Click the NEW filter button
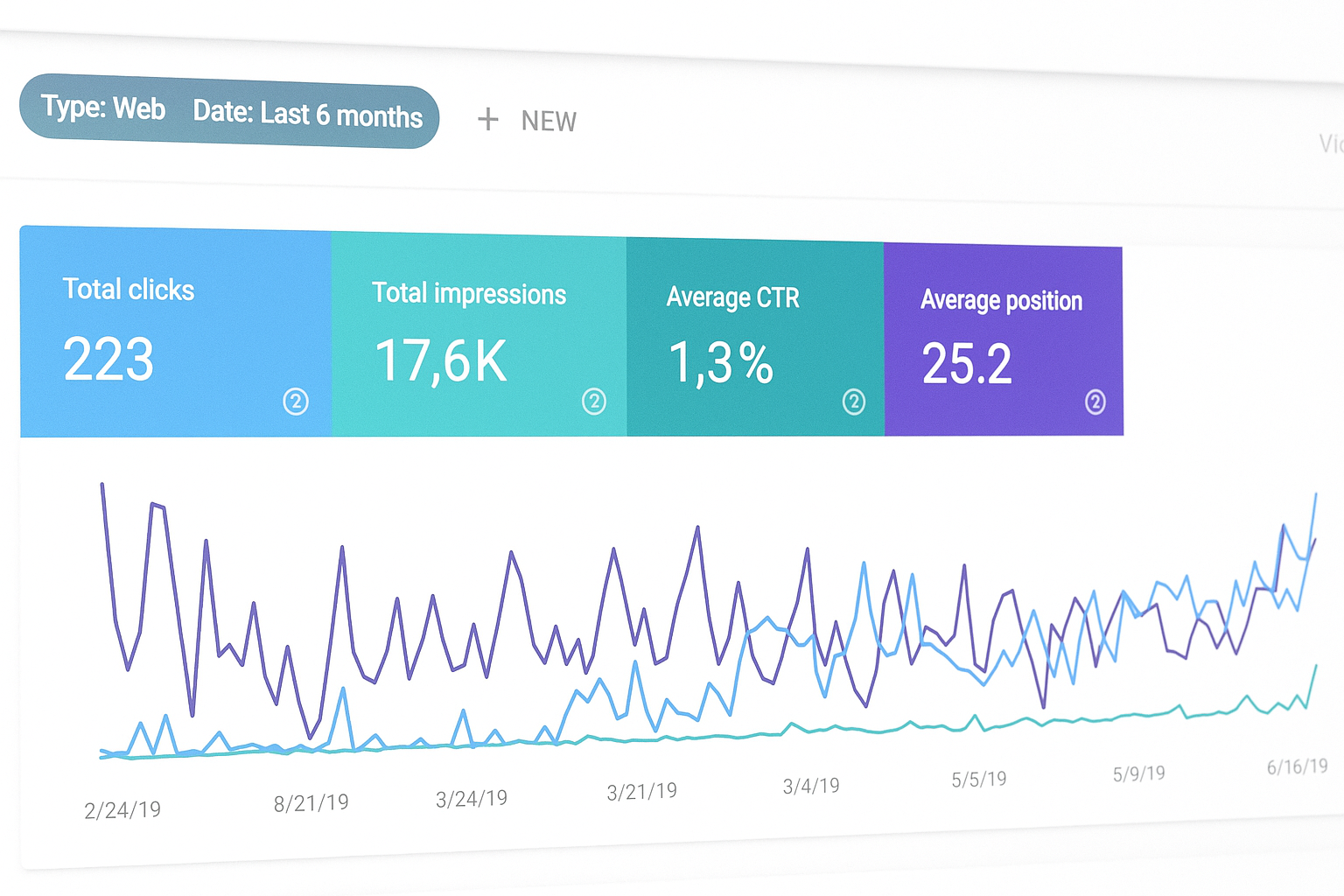Image resolution: width=1344 pixels, height=896 pixels. click(549, 121)
